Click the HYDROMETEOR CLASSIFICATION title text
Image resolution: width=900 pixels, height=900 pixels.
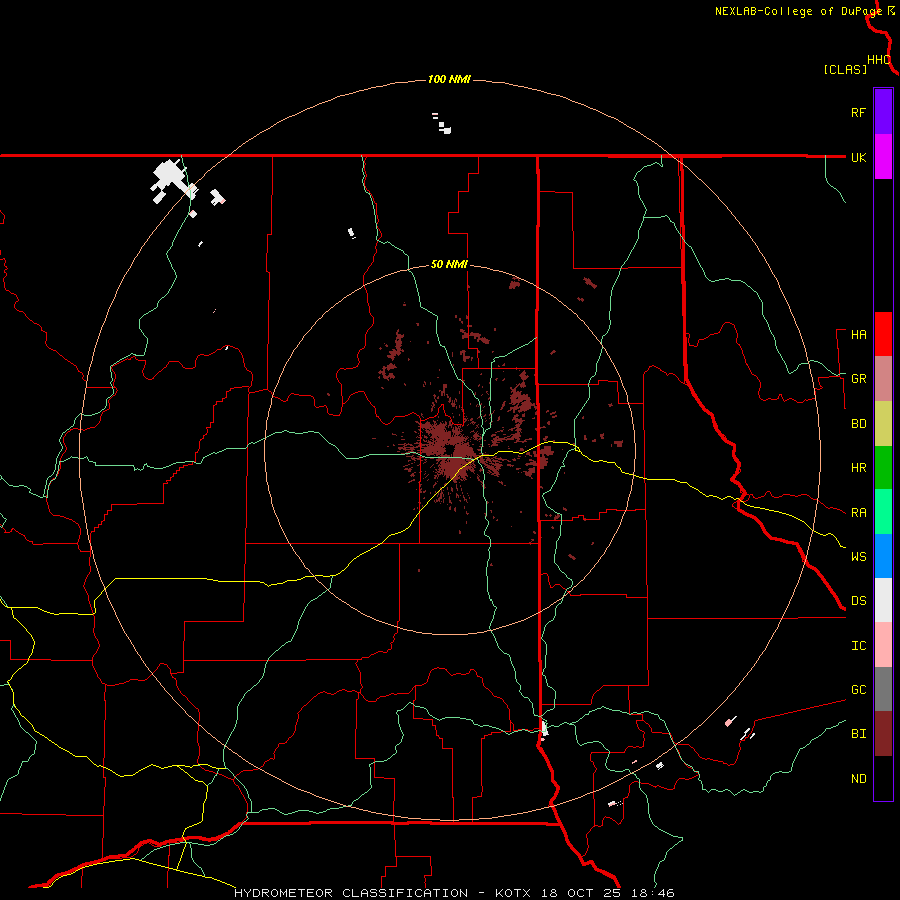pyautogui.click(x=351, y=893)
